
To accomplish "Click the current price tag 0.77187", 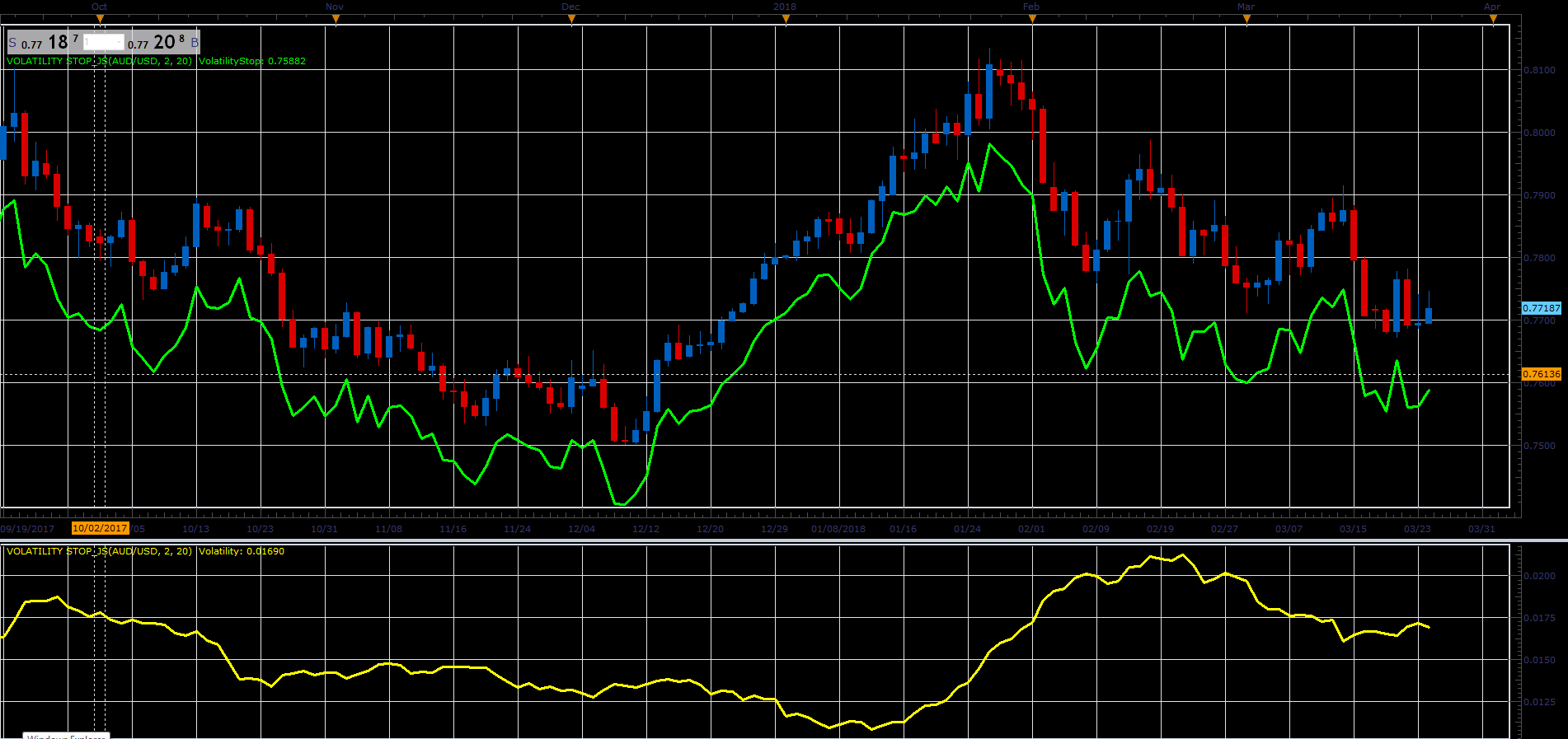I will point(1541,308).
